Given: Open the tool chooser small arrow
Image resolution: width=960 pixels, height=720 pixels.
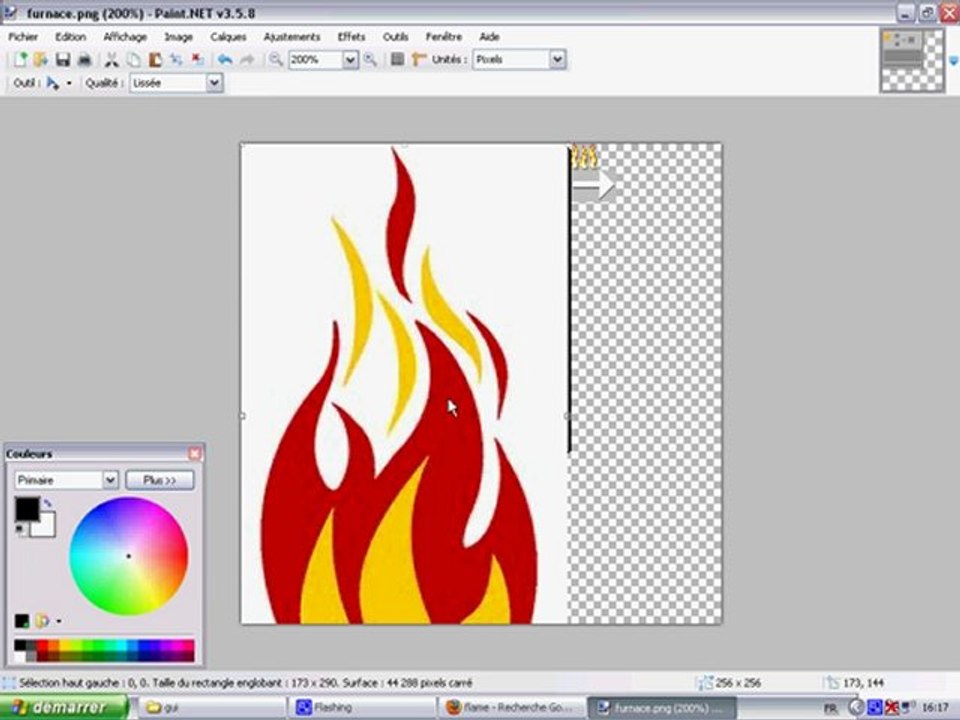Looking at the screenshot, I should (x=69, y=83).
